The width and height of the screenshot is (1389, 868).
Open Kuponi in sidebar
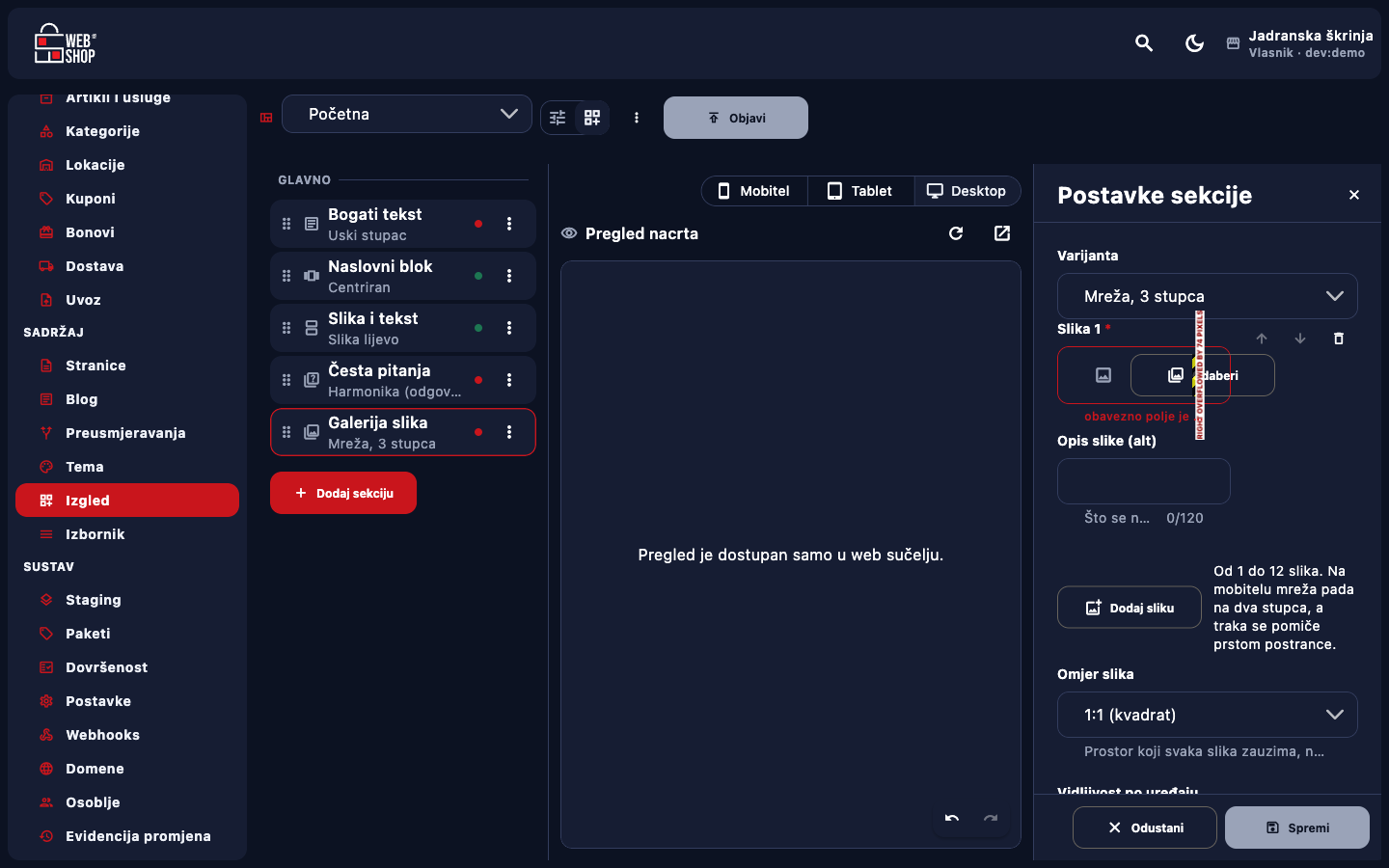click(x=127, y=199)
